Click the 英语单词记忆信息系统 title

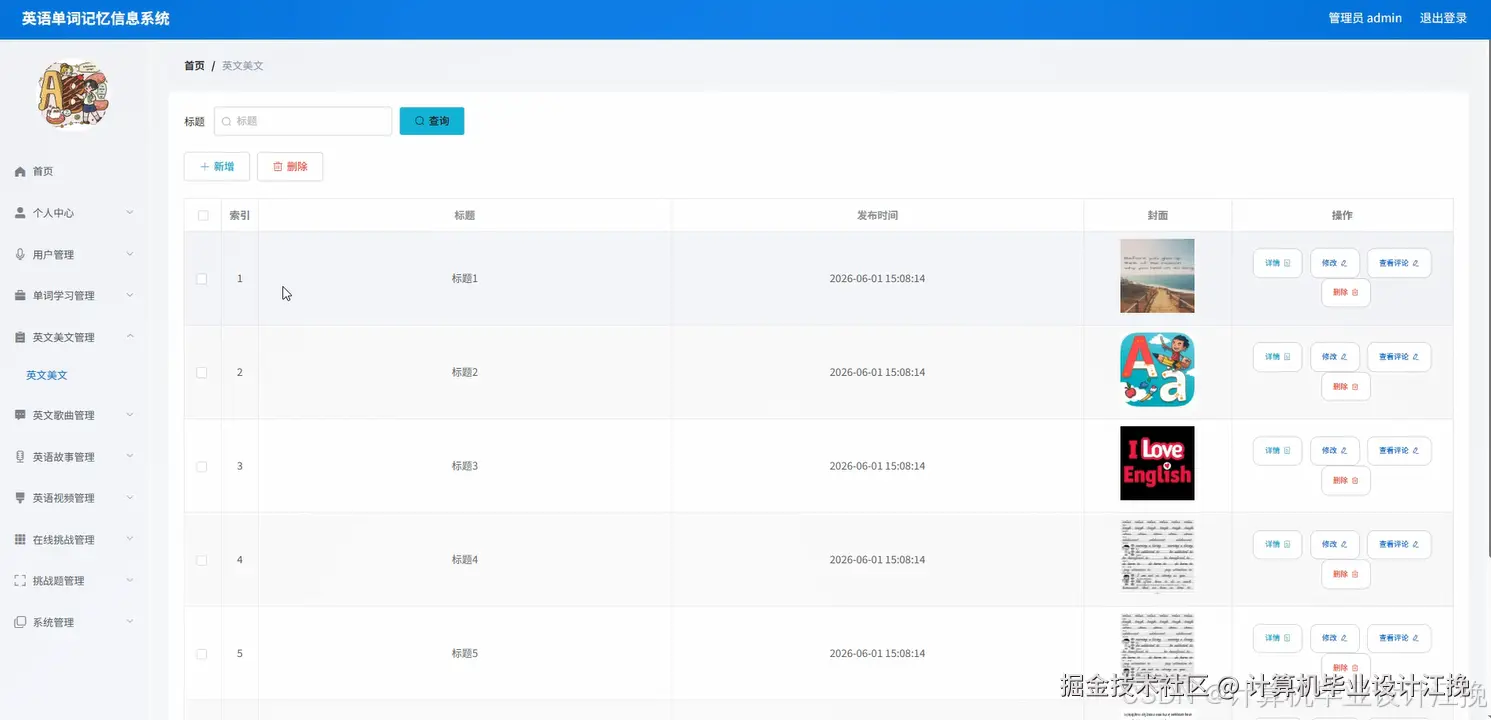96,18
